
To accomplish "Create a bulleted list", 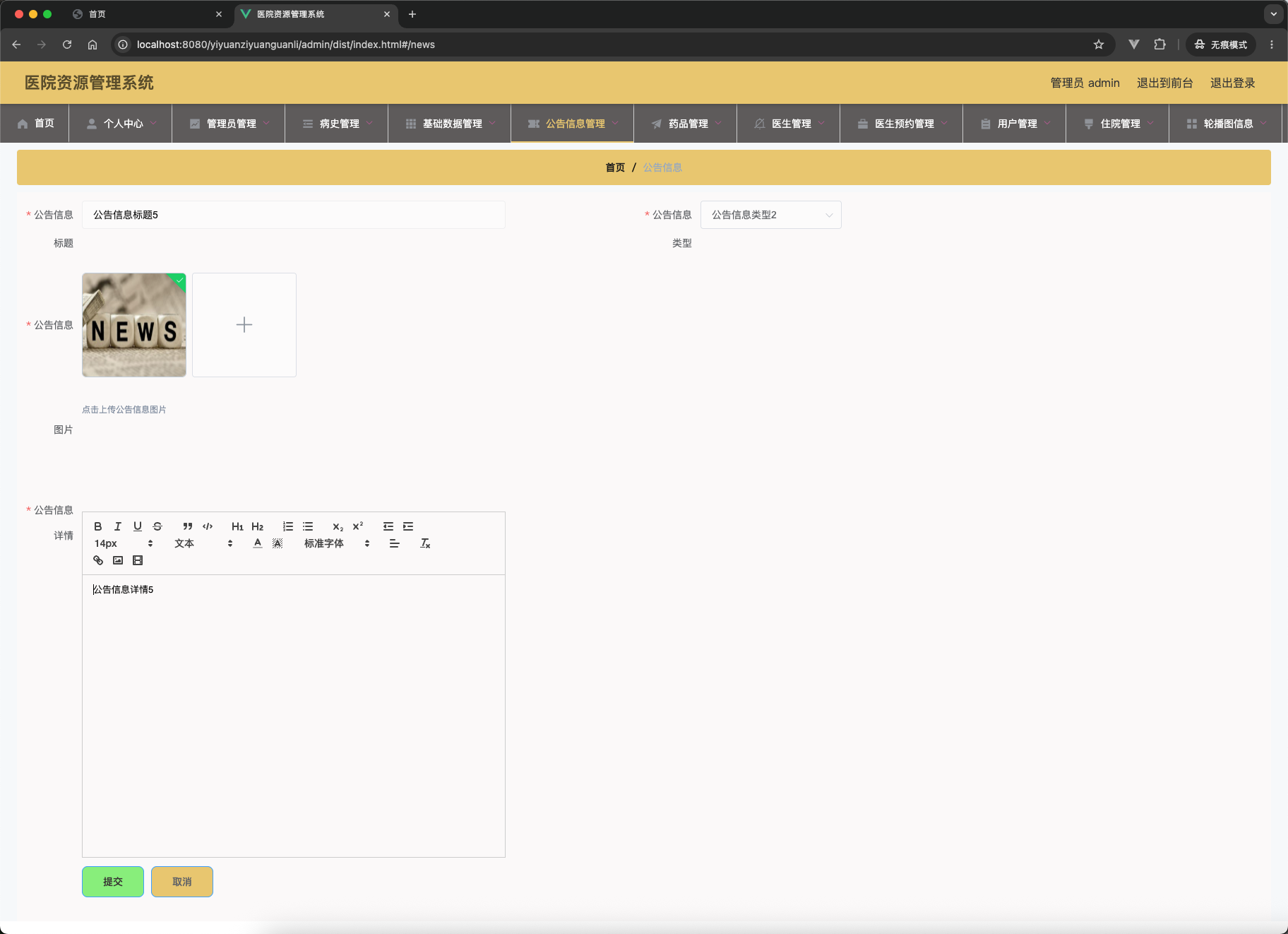I will coord(308,526).
